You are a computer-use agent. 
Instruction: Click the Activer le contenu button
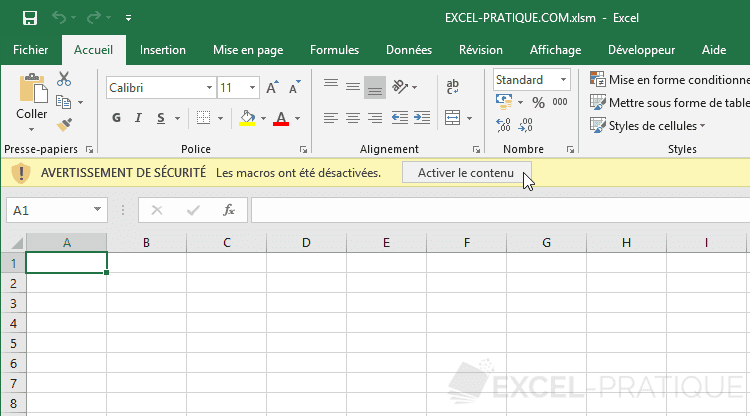pos(466,173)
